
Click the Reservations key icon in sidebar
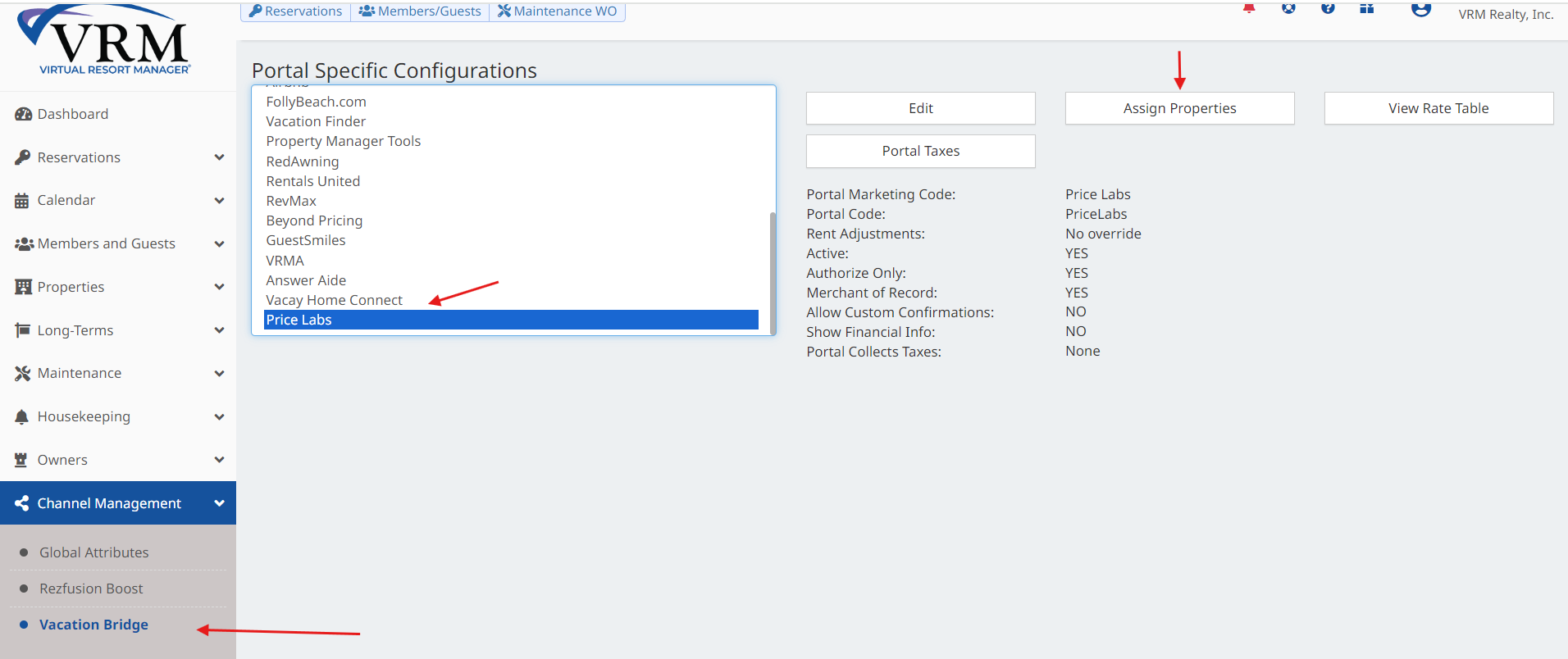23,157
